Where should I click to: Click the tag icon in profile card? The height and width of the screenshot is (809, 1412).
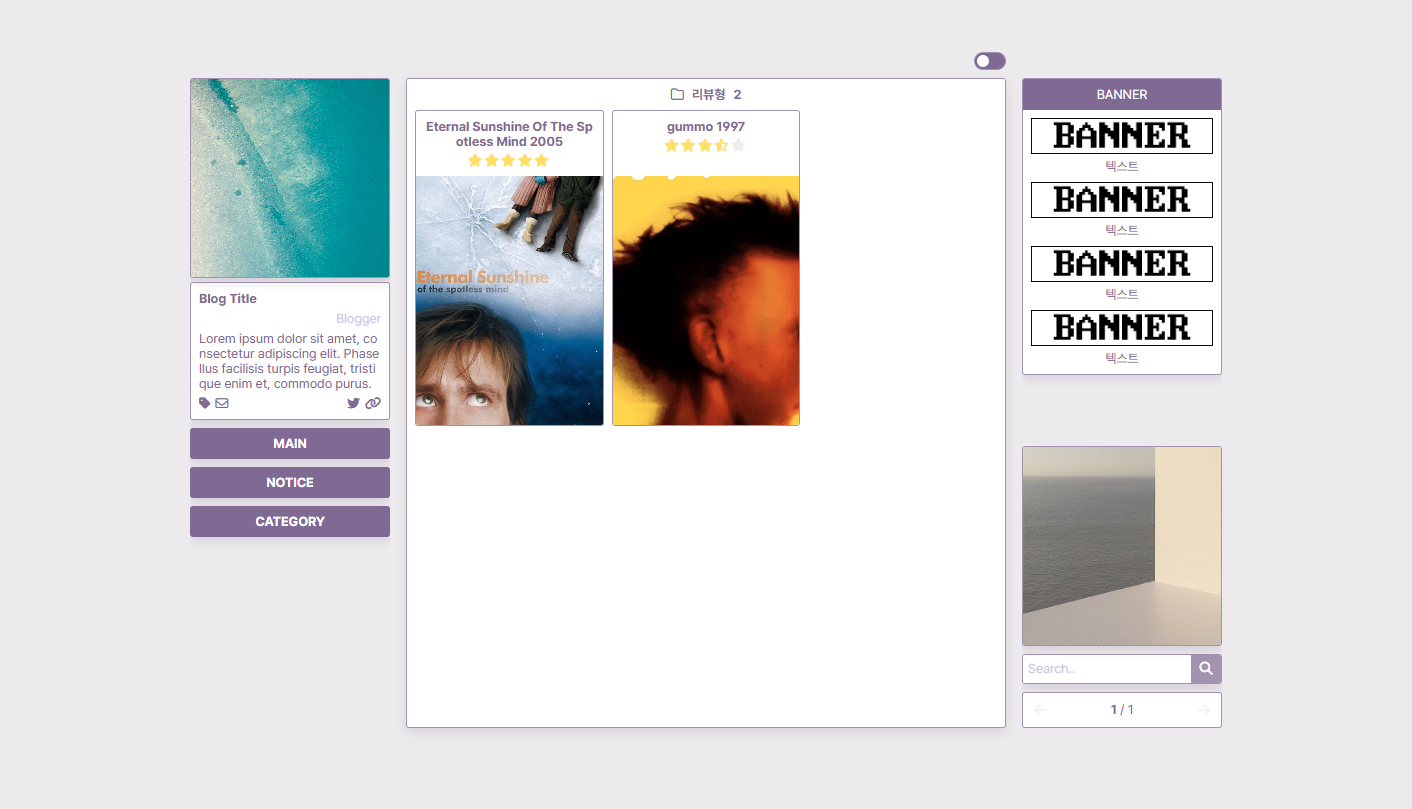[205, 403]
